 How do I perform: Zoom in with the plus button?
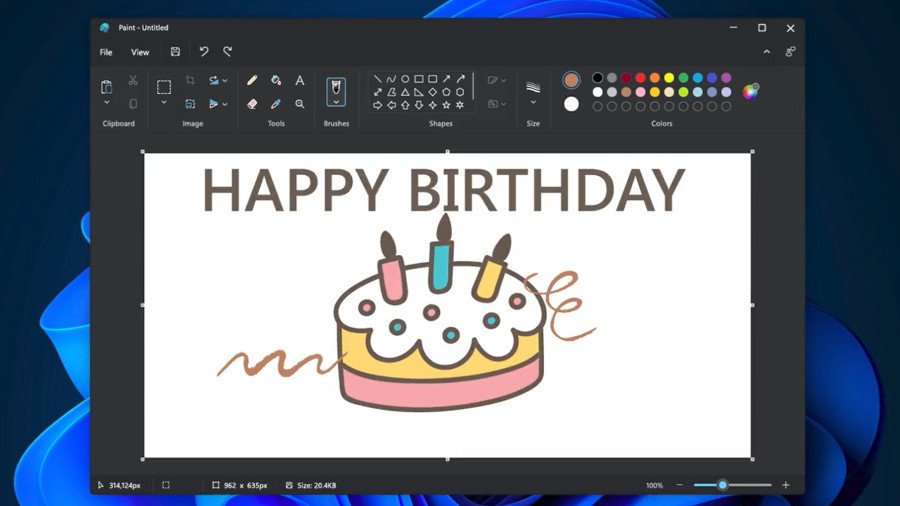[785, 485]
